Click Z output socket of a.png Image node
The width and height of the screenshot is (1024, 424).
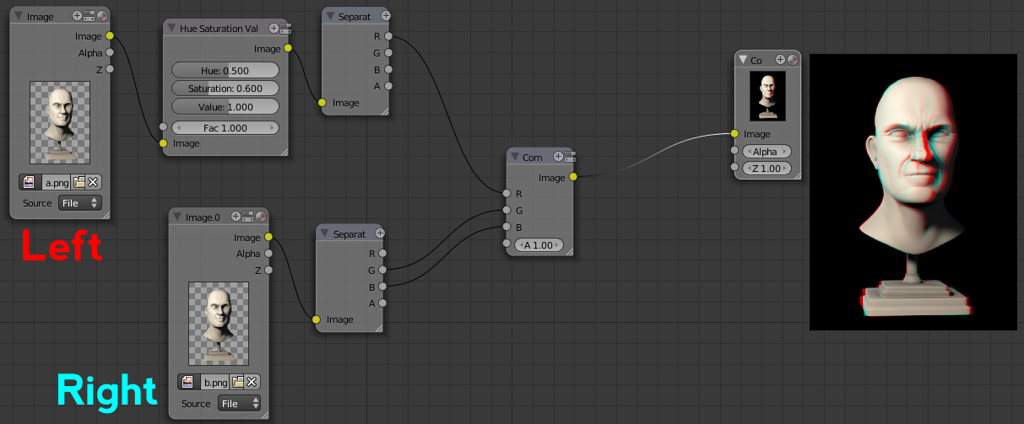pyautogui.click(x=109, y=69)
